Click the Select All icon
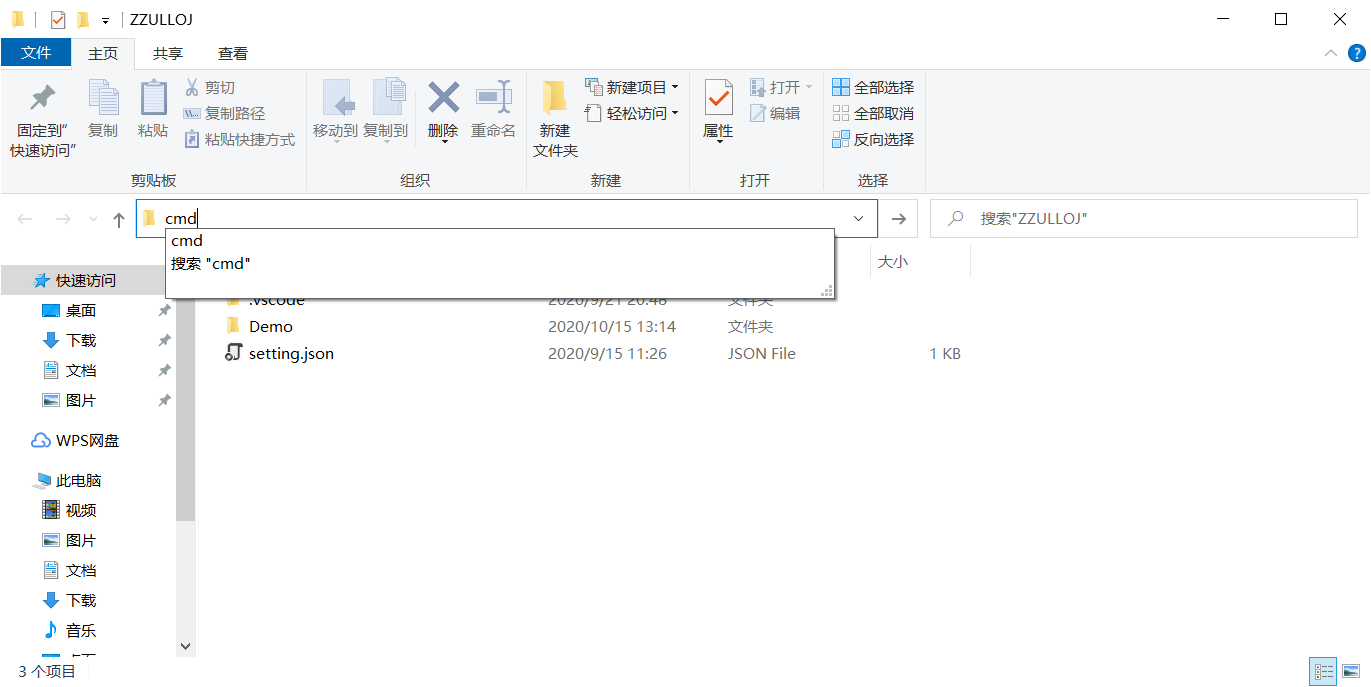This screenshot has width=1371, height=687. coord(841,88)
